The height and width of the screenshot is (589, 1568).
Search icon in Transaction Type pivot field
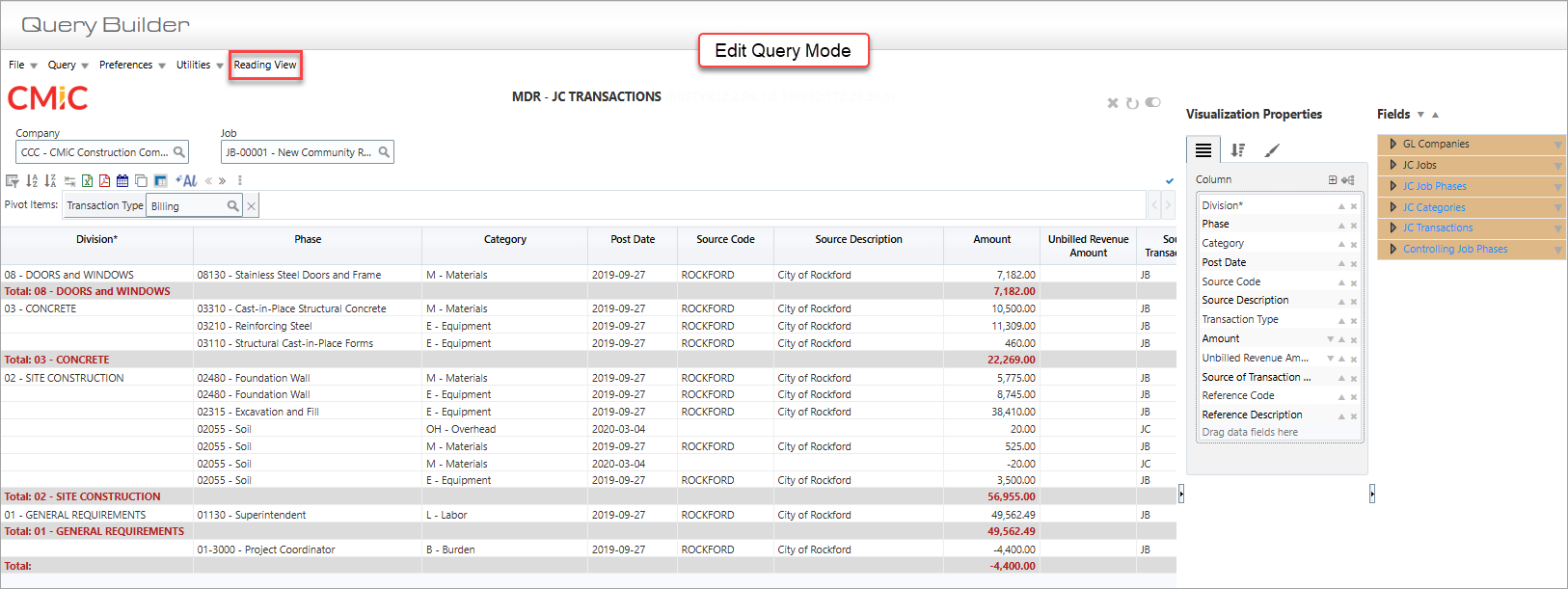click(232, 206)
